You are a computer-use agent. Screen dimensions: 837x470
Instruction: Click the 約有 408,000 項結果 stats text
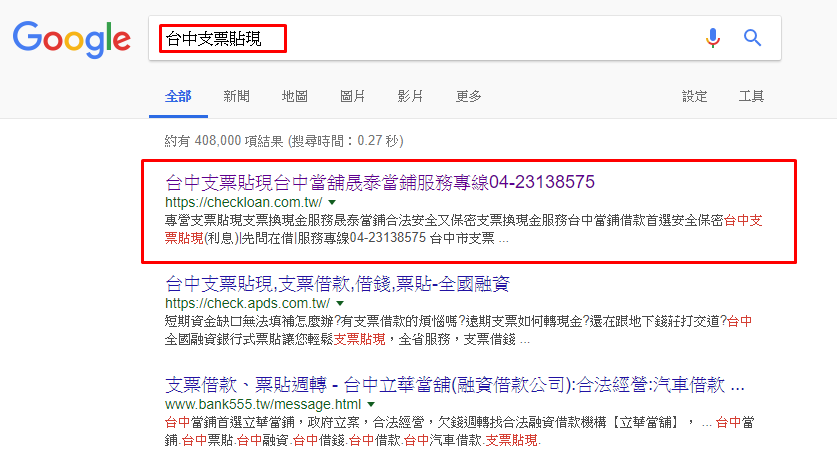tap(283, 141)
